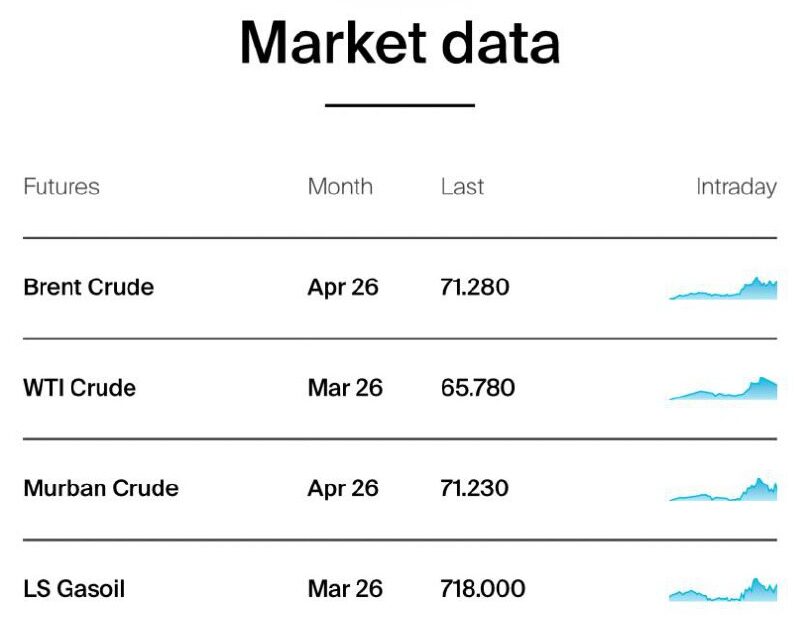Select the Futures column header
Viewport: 800px width, 620px height.
click(x=61, y=187)
